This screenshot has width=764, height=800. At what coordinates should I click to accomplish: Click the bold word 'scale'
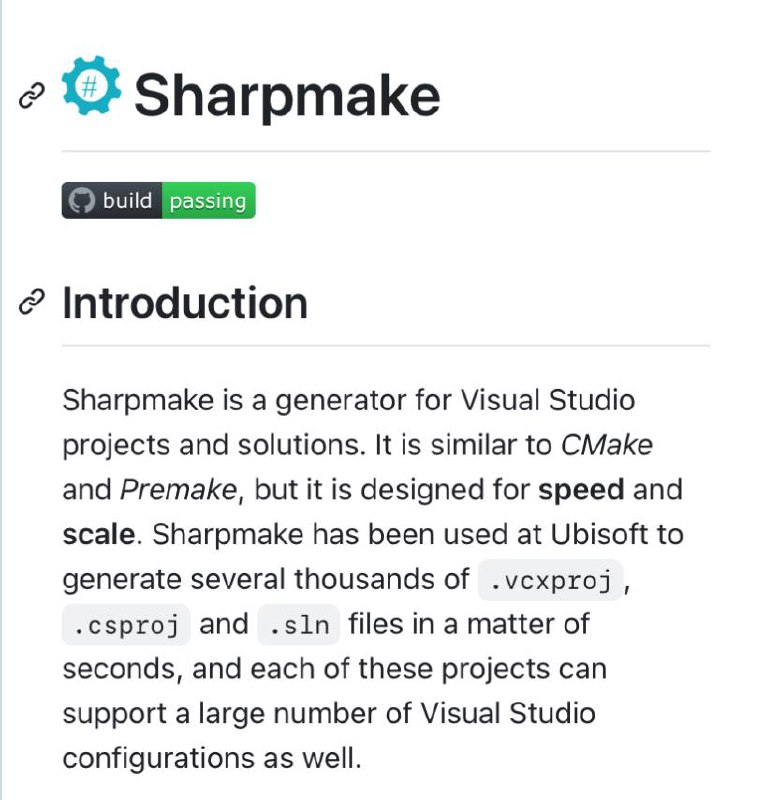pos(98,534)
